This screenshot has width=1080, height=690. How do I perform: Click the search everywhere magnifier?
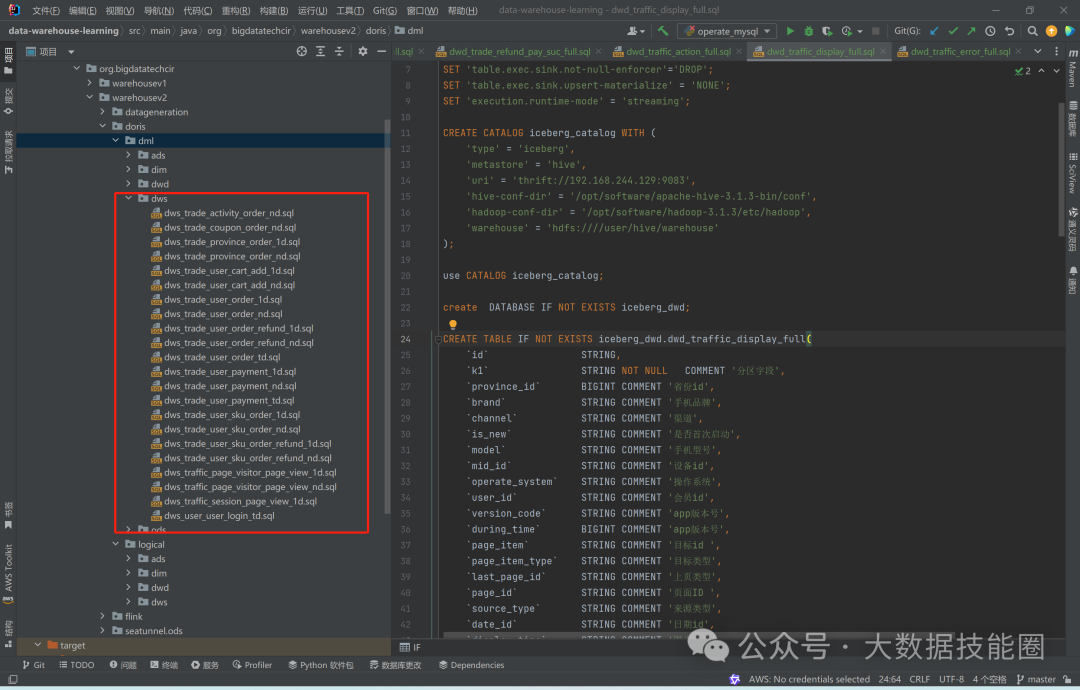1031,31
